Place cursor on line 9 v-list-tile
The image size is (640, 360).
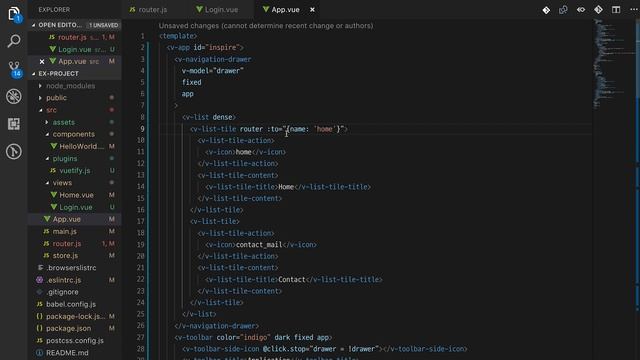(213, 129)
